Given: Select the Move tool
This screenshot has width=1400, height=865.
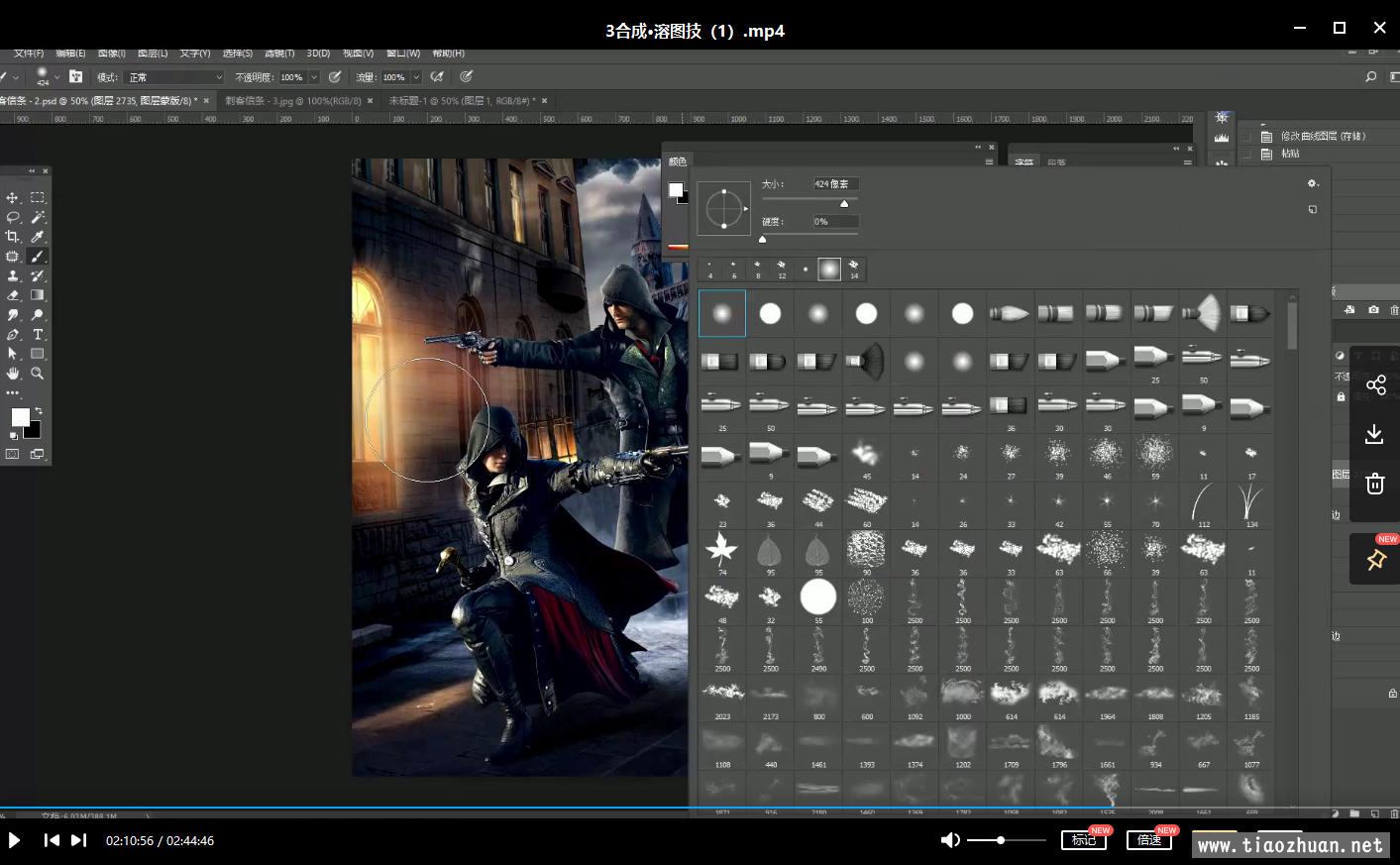Looking at the screenshot, I should [13, 198].
